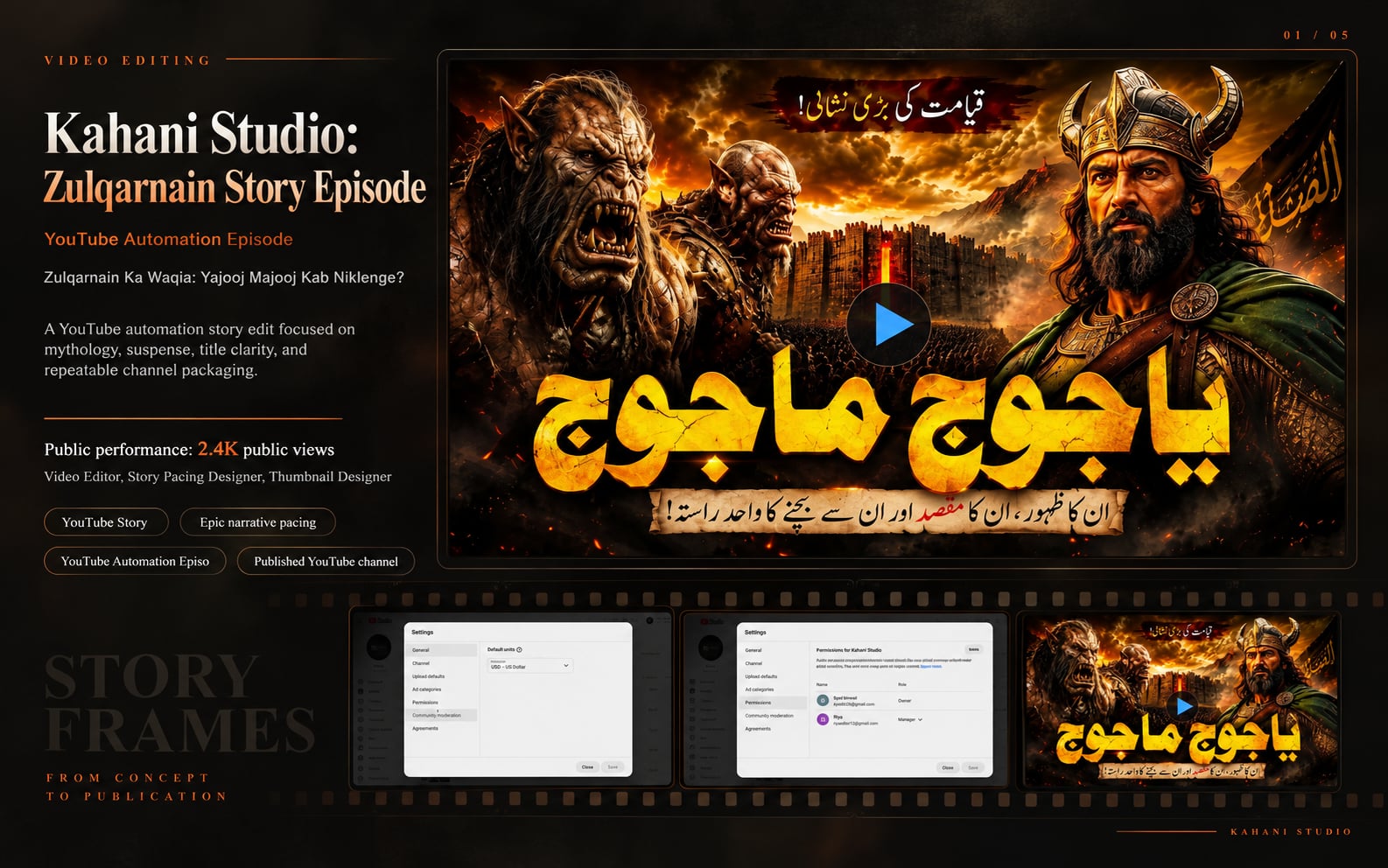This screenshot has height=868, width=1388.
Task: Open Upload defaults in the Default units dialog
Action: click(442, 676)
